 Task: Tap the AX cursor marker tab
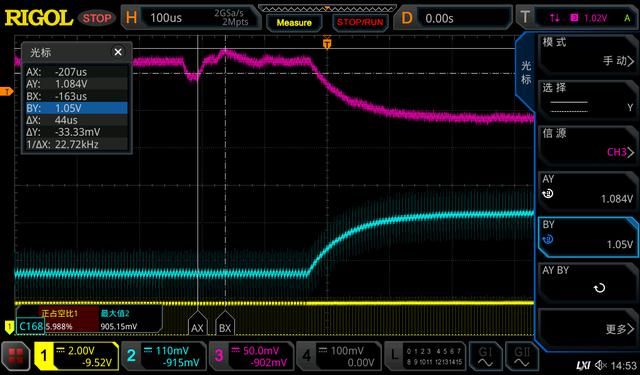pos(197,324)
